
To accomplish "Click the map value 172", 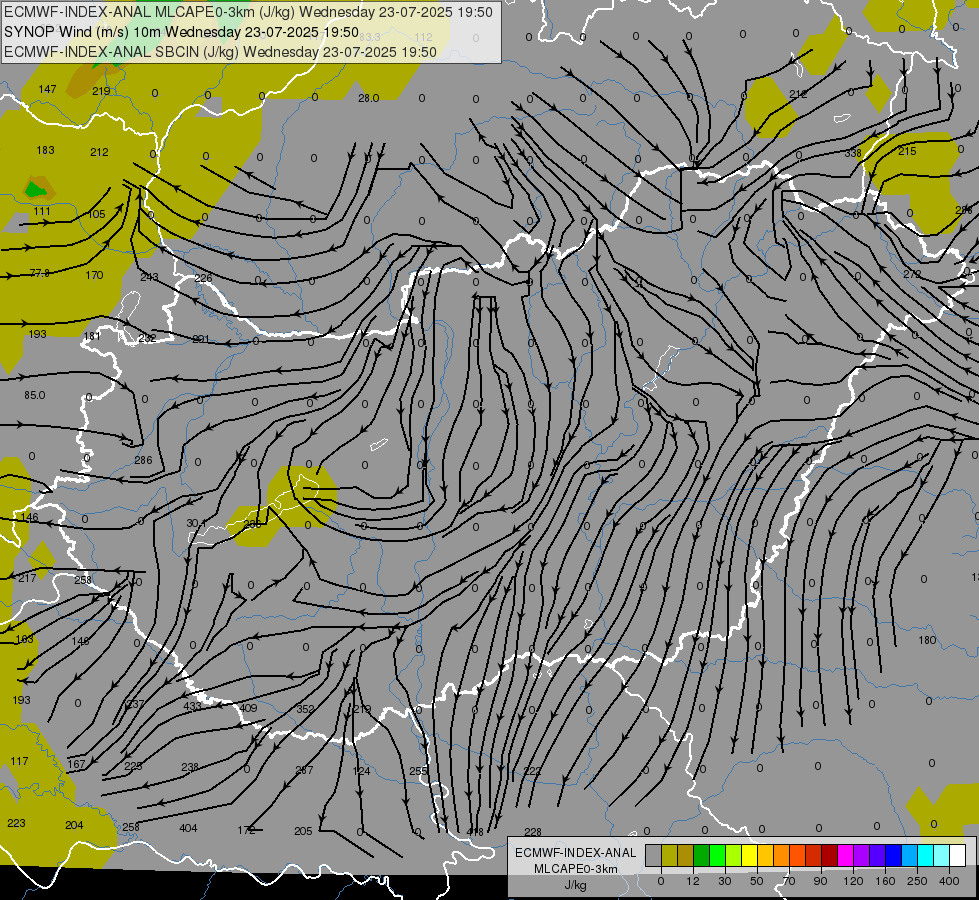I will coord(247,830).
